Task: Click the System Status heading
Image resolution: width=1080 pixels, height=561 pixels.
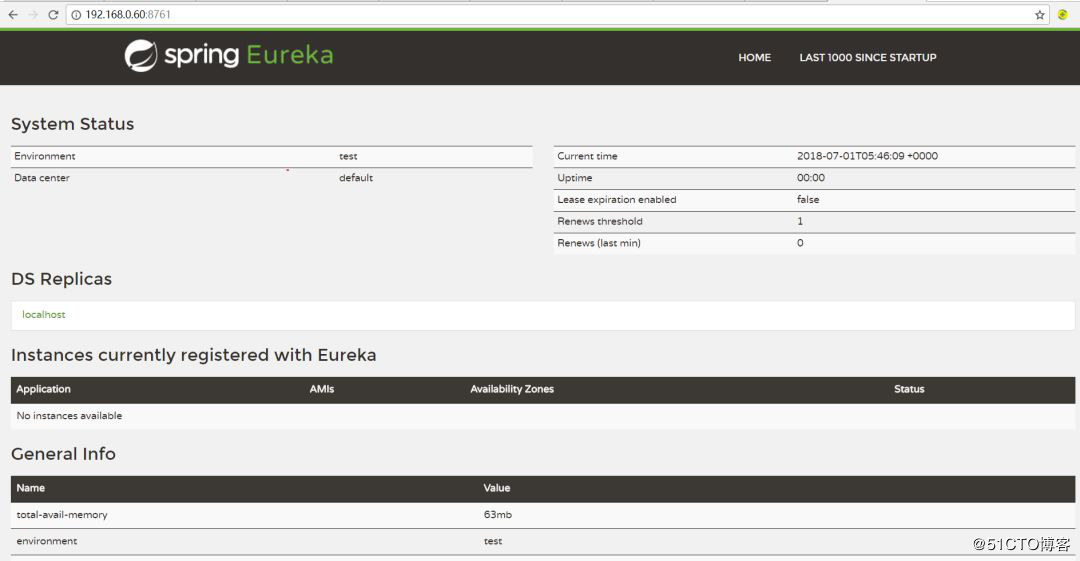Action: coord(72,124)
